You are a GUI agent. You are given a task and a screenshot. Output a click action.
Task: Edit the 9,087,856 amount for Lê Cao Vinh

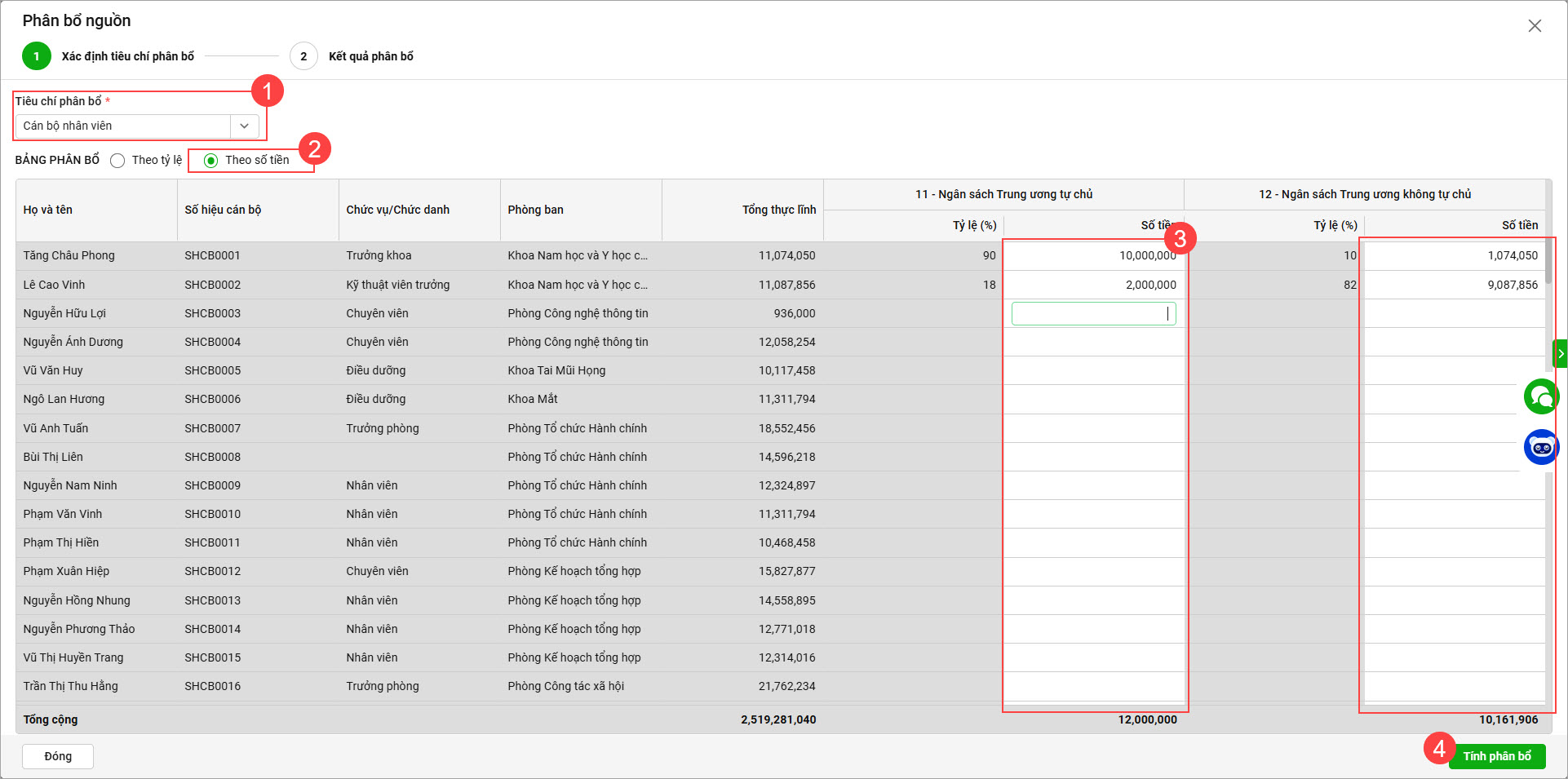[x=1454, y=285]
